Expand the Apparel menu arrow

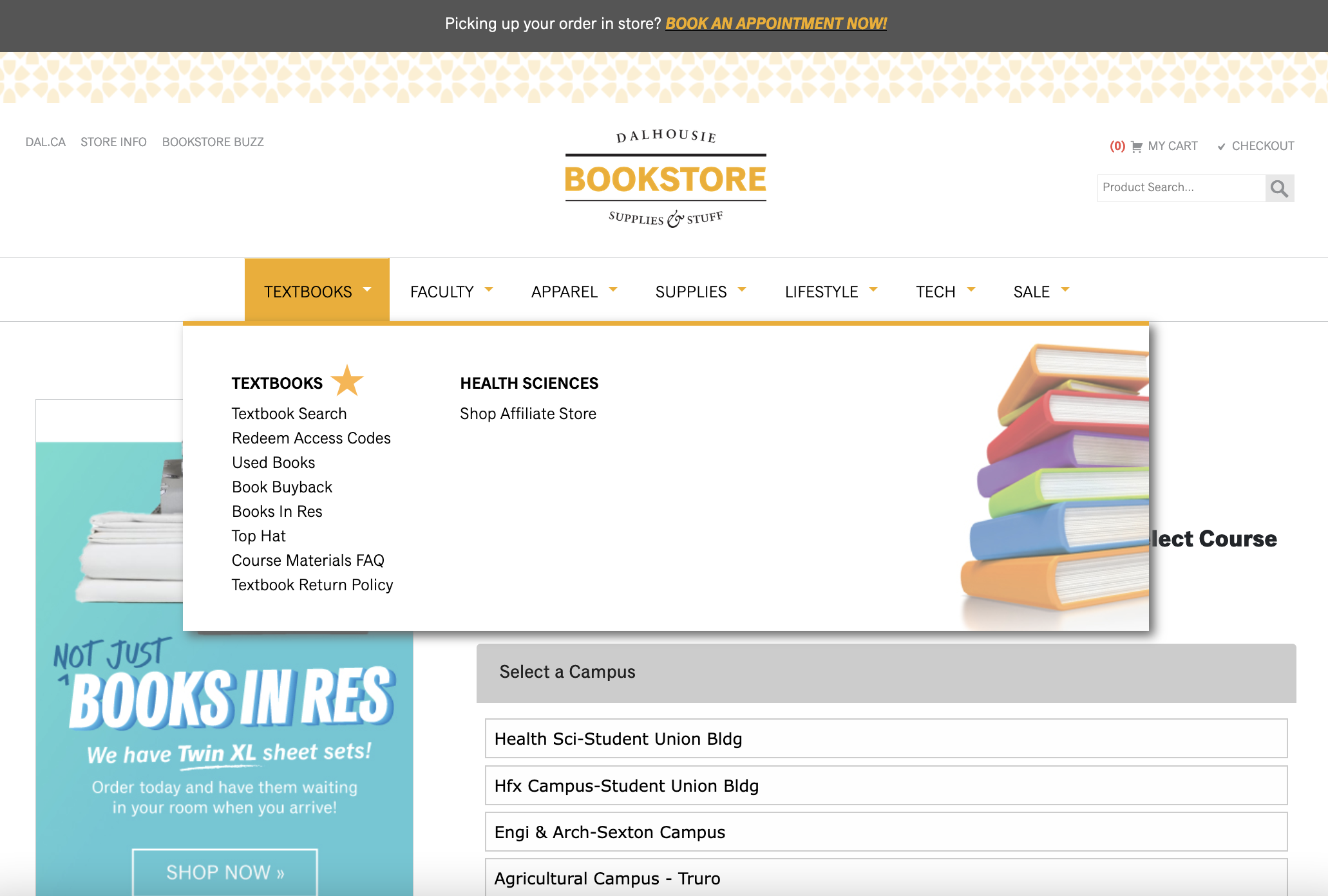[x=613, y=290]
